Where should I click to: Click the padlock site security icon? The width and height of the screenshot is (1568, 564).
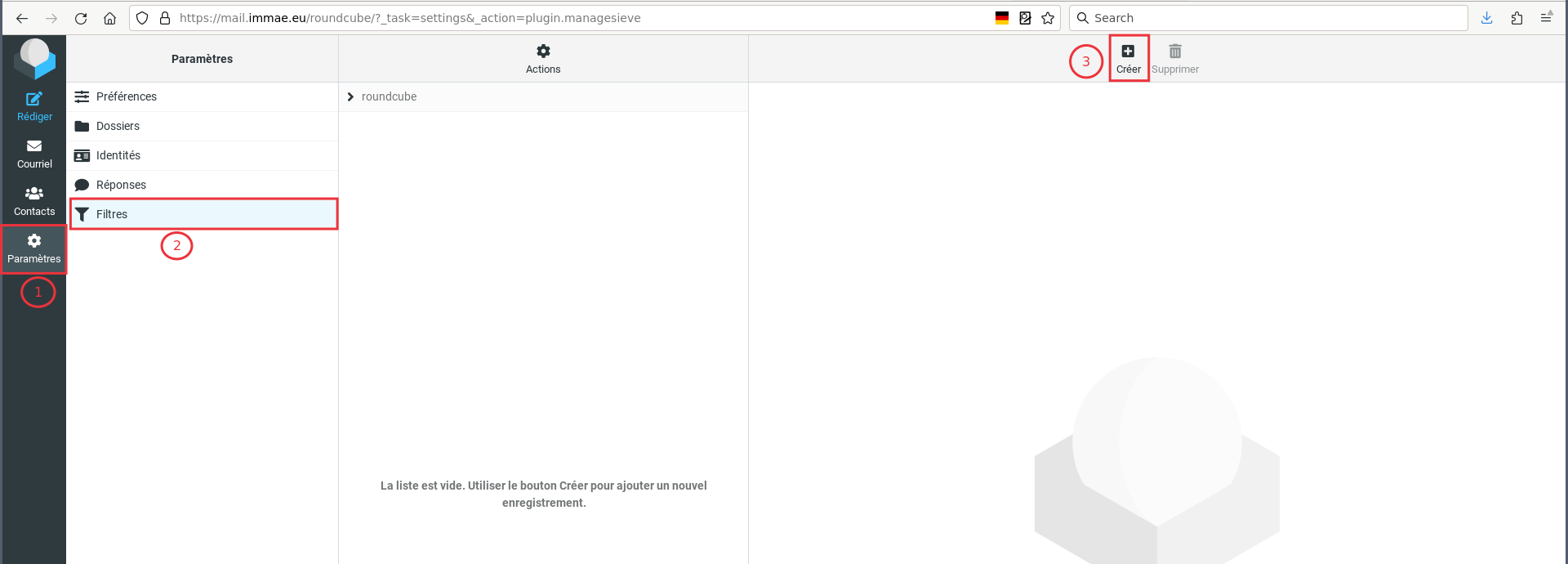click(x=164, y=18)
